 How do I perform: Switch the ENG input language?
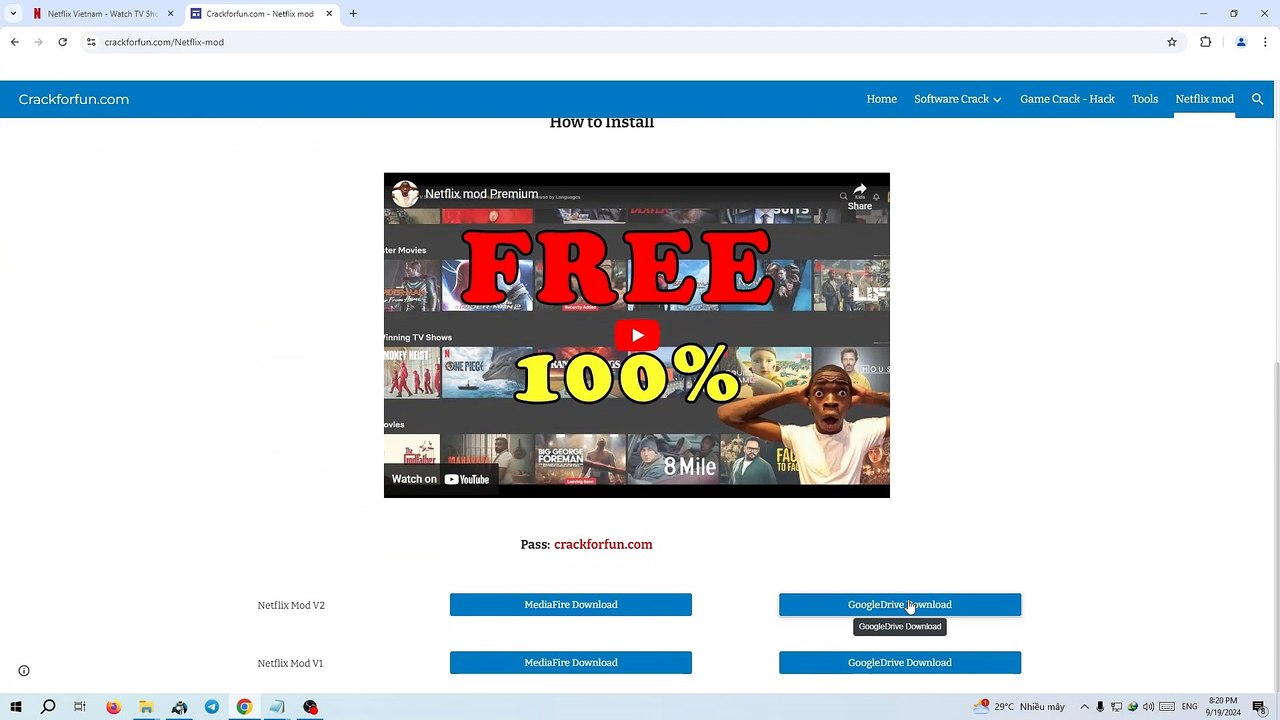1190,707
